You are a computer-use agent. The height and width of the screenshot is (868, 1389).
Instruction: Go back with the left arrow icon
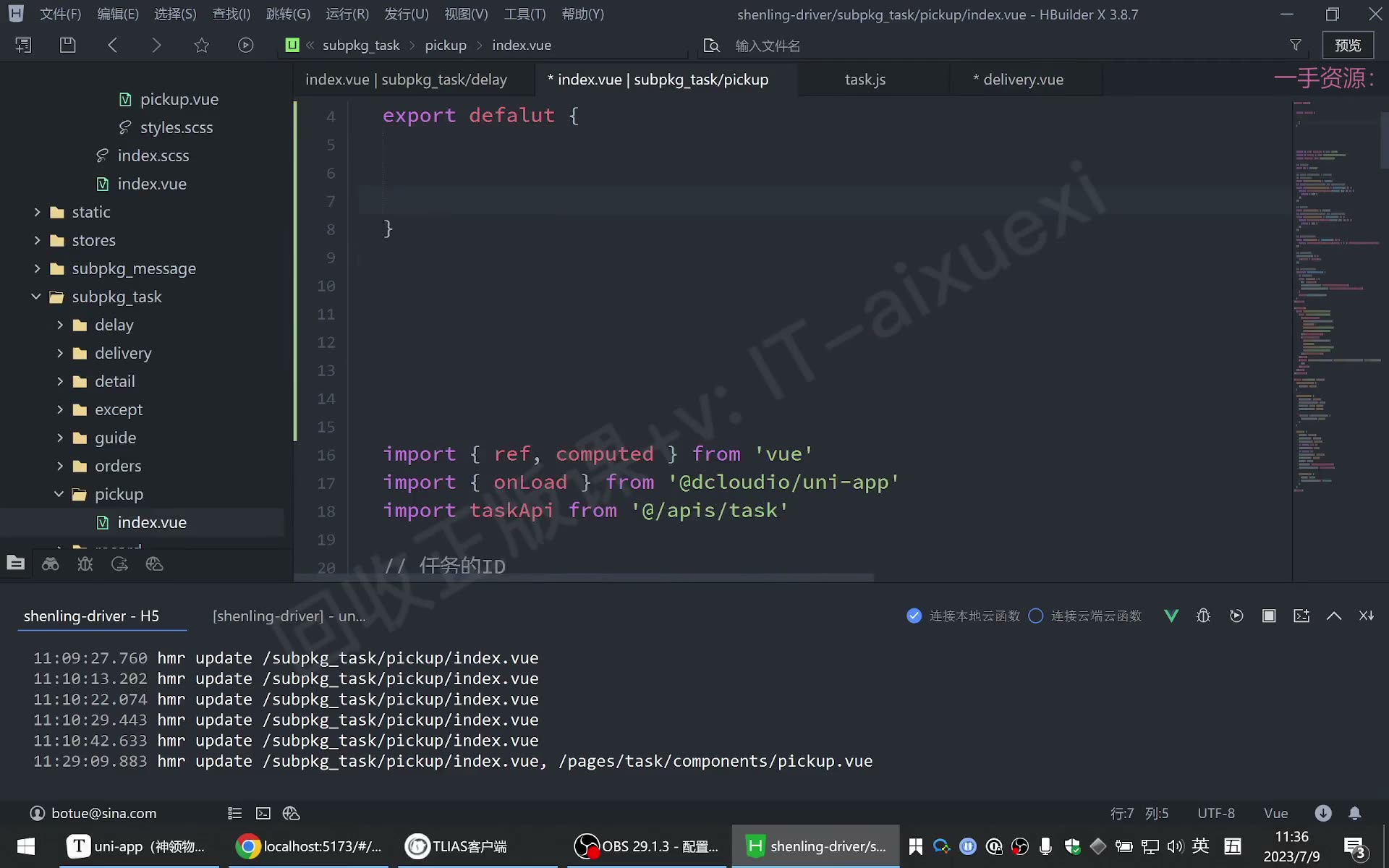(x=112, y=45)
